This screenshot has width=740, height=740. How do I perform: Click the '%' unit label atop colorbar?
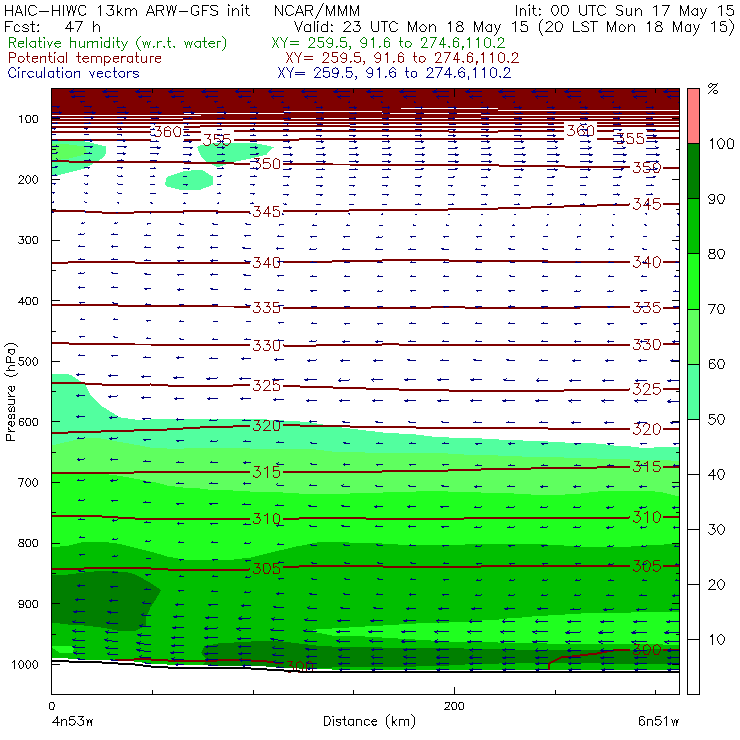(713, 89)
